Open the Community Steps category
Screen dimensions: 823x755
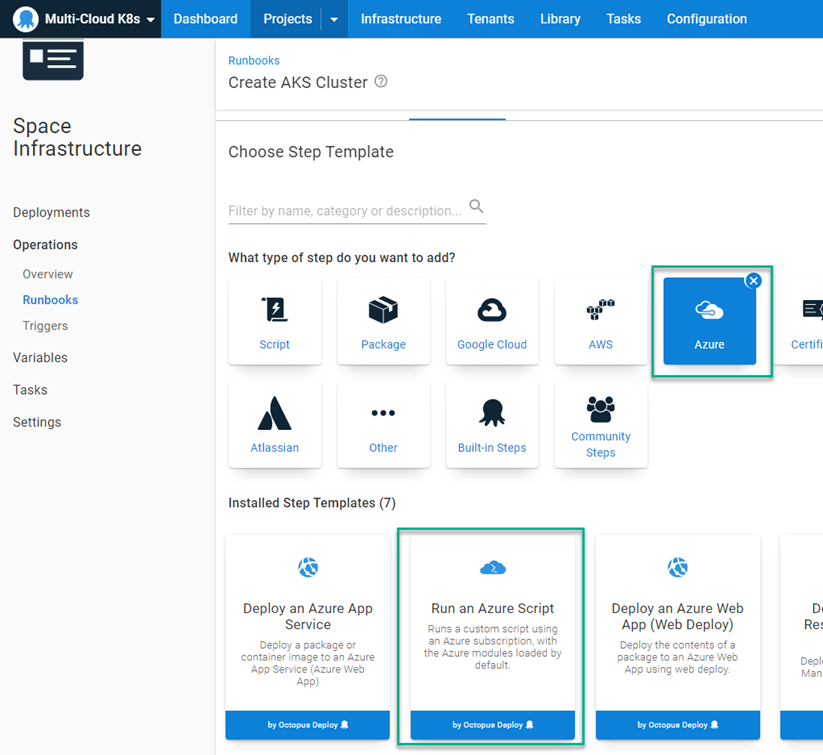[600, 423]
